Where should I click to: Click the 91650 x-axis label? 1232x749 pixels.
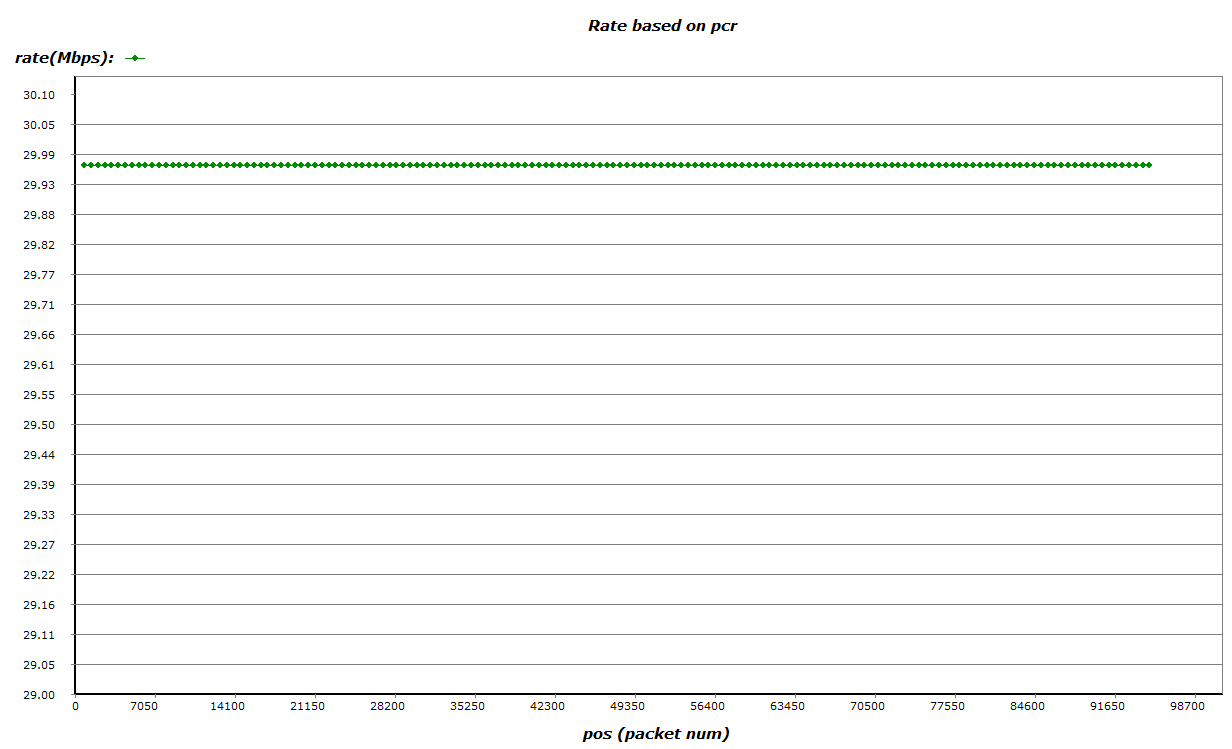click(x=1108, y=707)
